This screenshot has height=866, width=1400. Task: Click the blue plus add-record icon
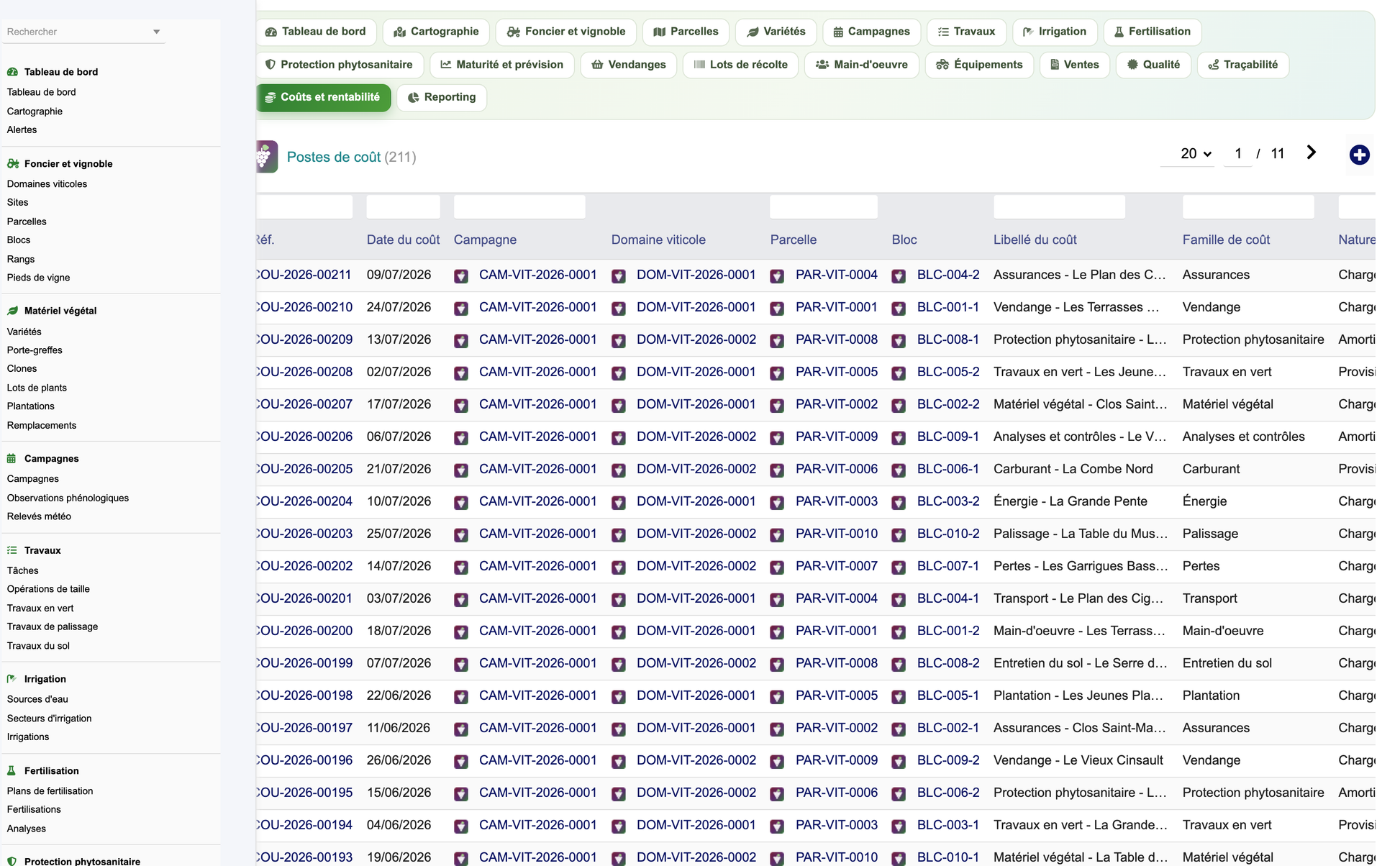point(1359,155)
